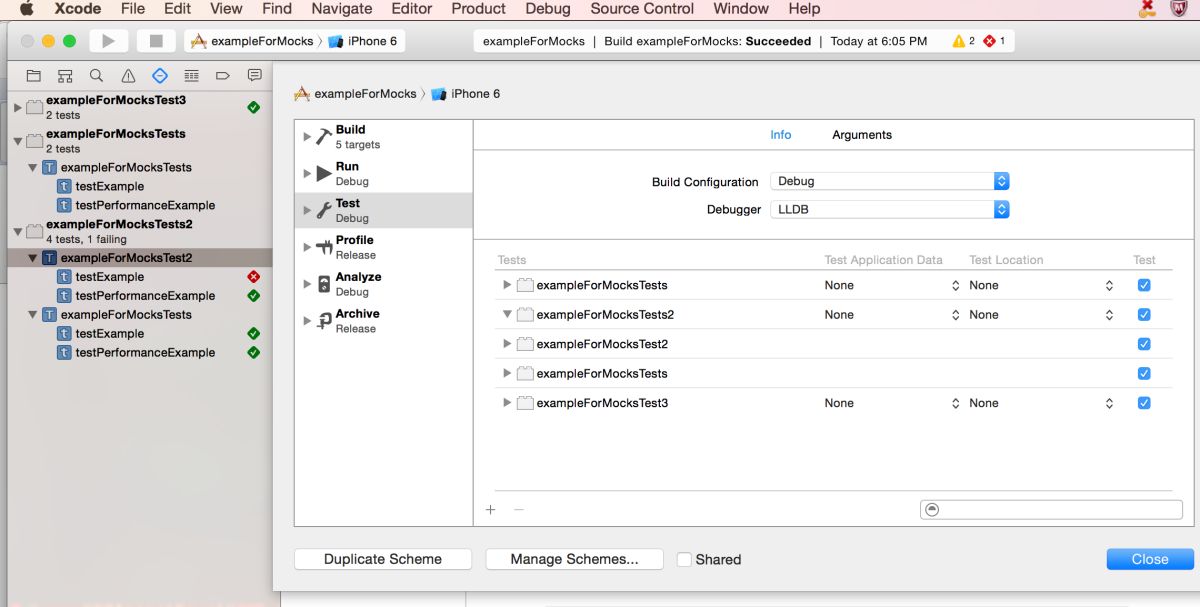The image size is (1200, 607).
Task: Click the exampleForMocks scheme icon in breadcrumb
Action: point(302,94)
